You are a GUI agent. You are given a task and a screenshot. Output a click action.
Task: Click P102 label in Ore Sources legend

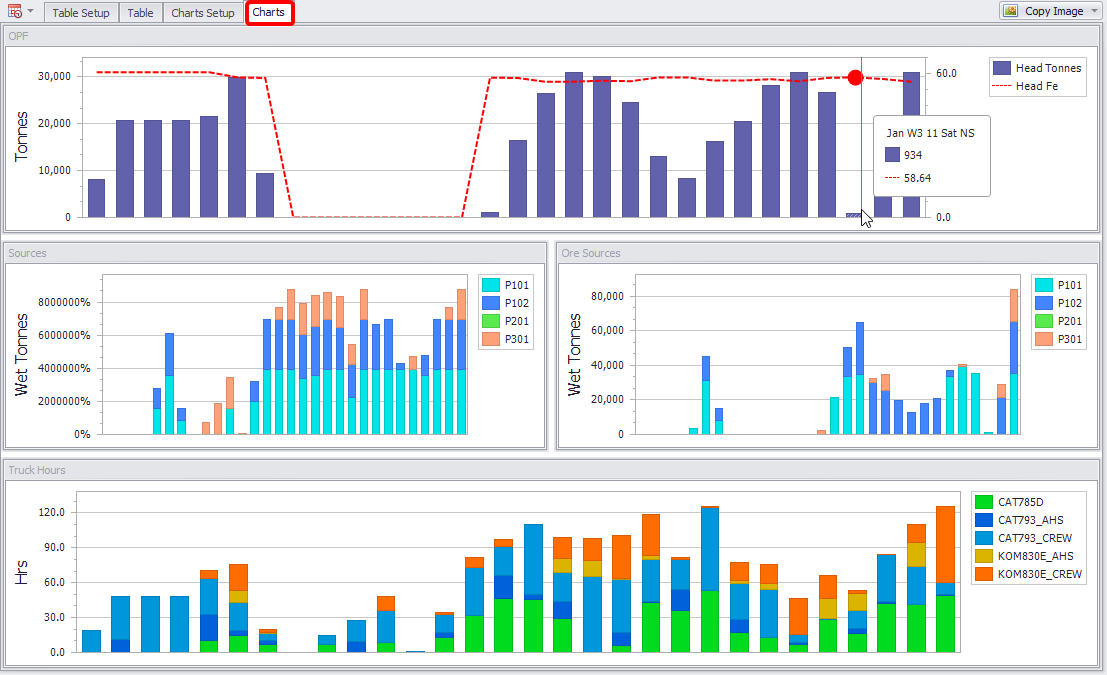(x=1070, y=303)
